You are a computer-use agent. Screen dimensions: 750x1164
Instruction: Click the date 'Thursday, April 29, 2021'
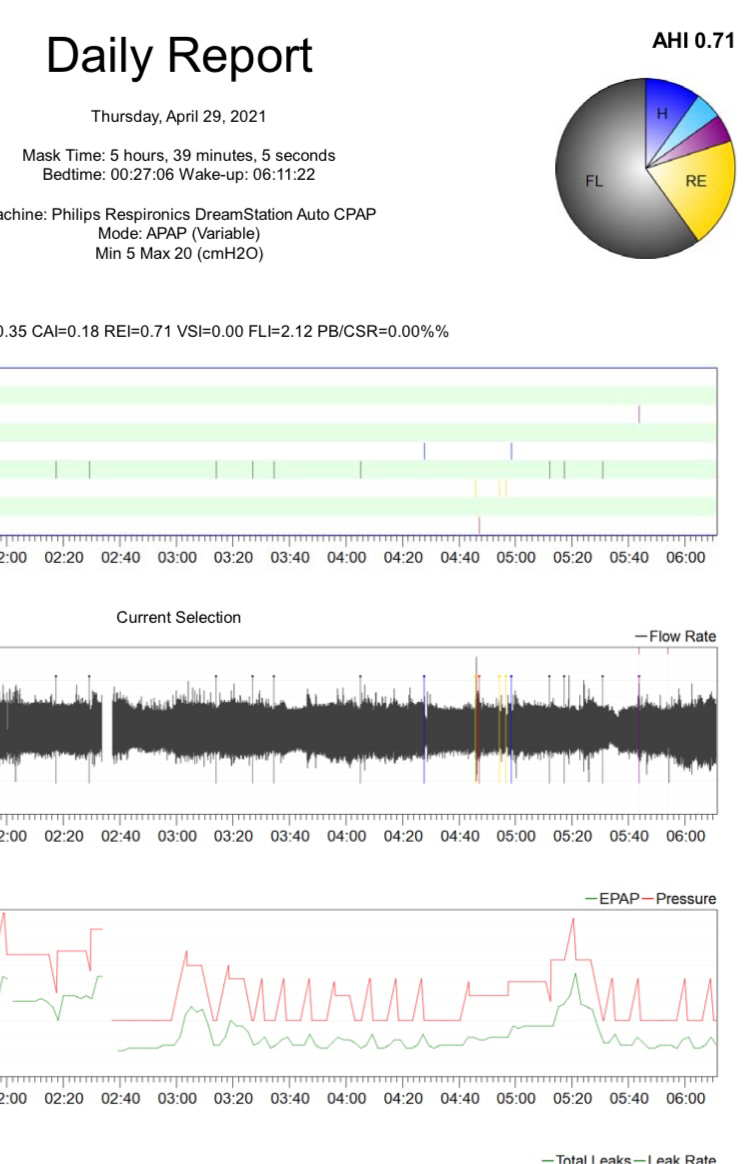point(178,117)
